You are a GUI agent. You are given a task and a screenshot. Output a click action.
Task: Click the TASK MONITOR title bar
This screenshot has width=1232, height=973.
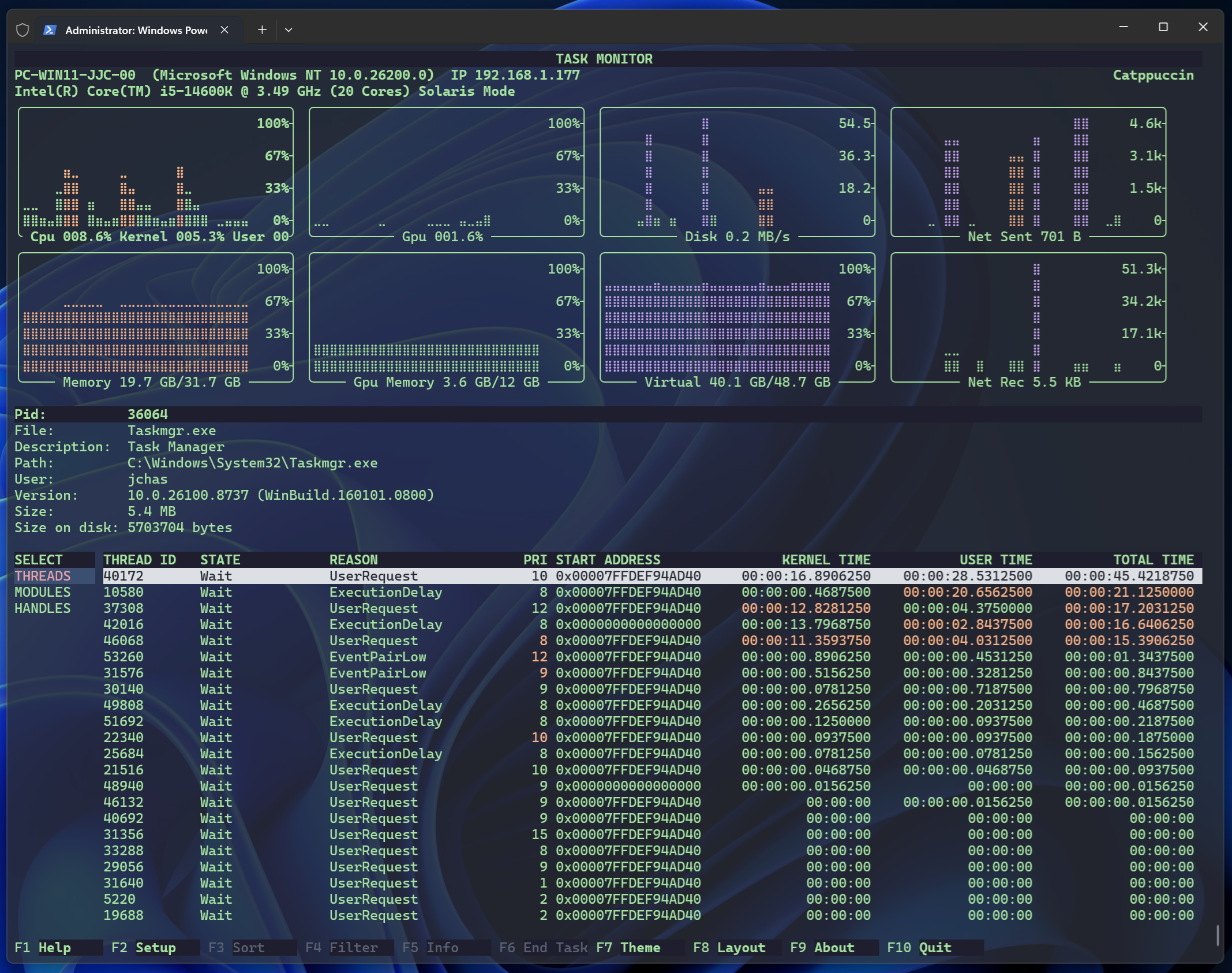(x=608, y=59)
